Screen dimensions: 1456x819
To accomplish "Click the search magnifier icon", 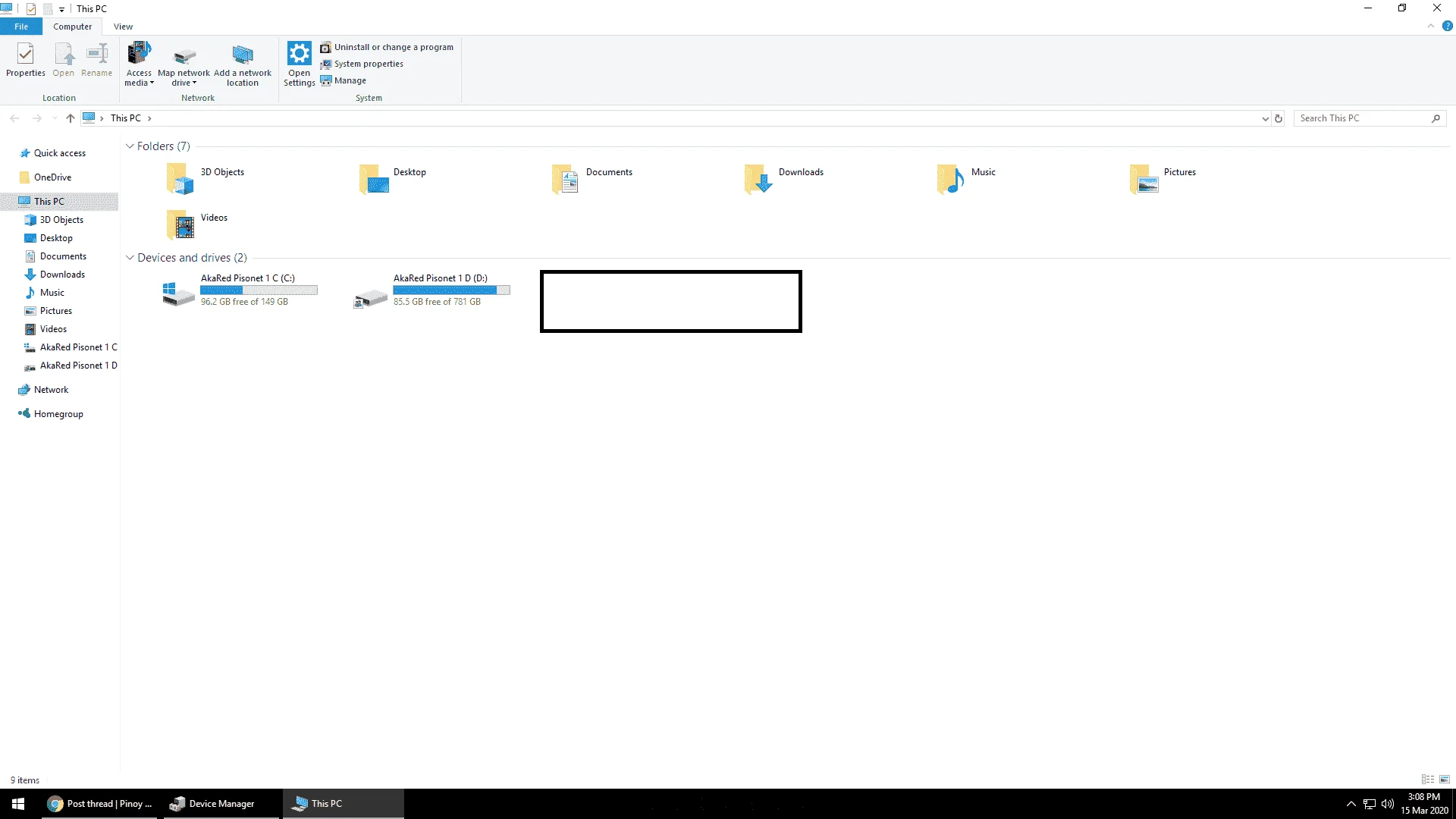I will [x=1436, y=118].
